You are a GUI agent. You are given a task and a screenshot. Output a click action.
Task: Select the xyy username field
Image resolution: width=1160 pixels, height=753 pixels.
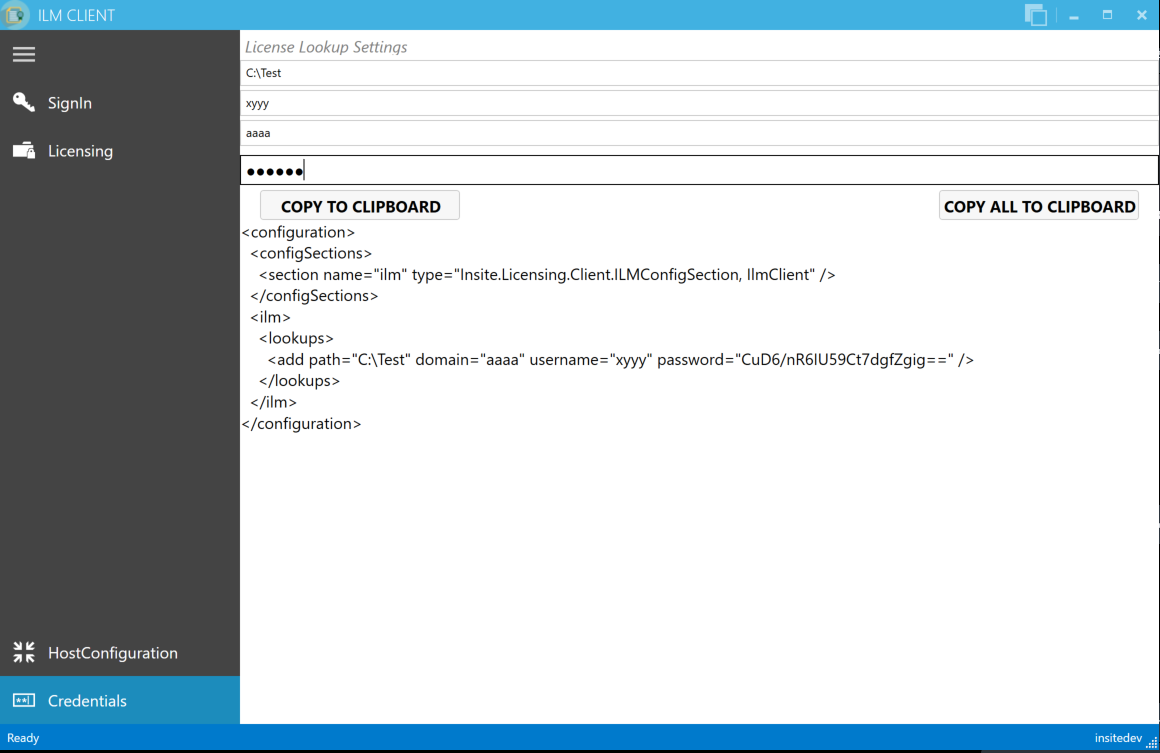click(700, 102)
